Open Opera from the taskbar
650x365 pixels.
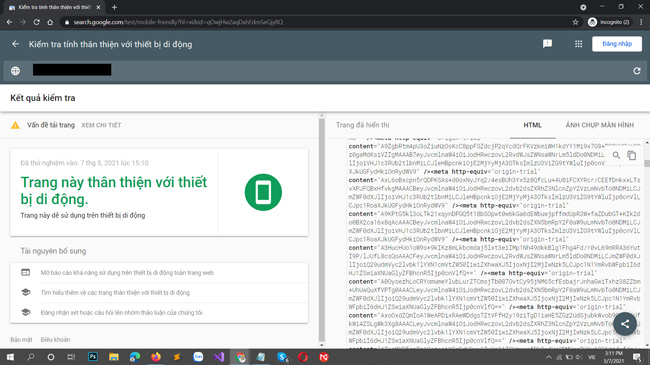pyautogui.click(x=303, y=357)
